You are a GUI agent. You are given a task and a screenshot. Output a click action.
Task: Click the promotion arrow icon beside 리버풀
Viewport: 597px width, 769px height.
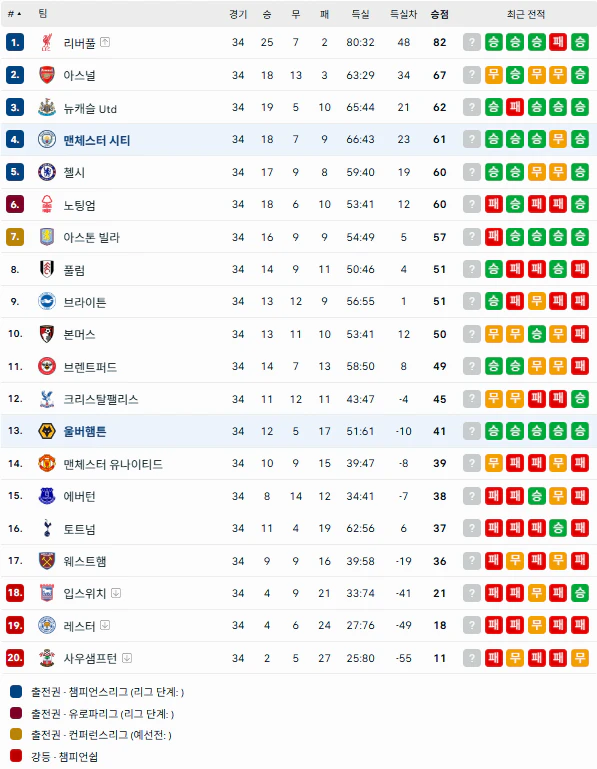(105, 42)
